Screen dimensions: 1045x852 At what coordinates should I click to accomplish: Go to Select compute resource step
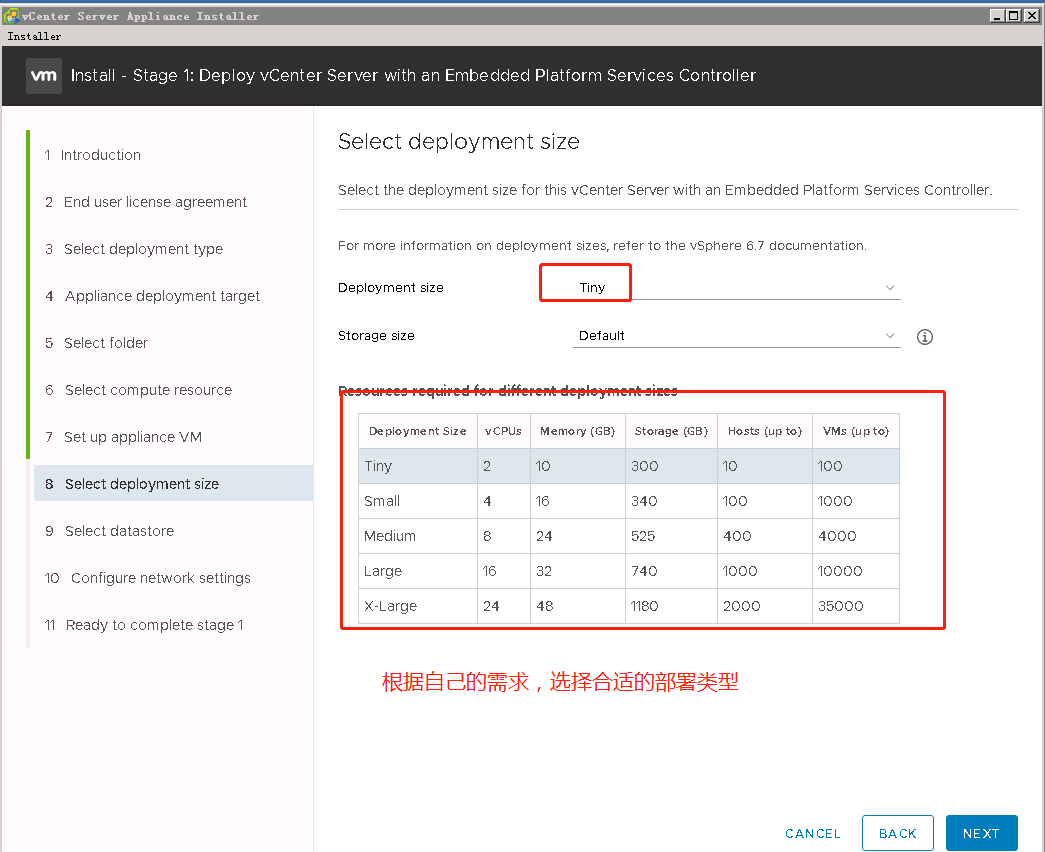point(139,390)
